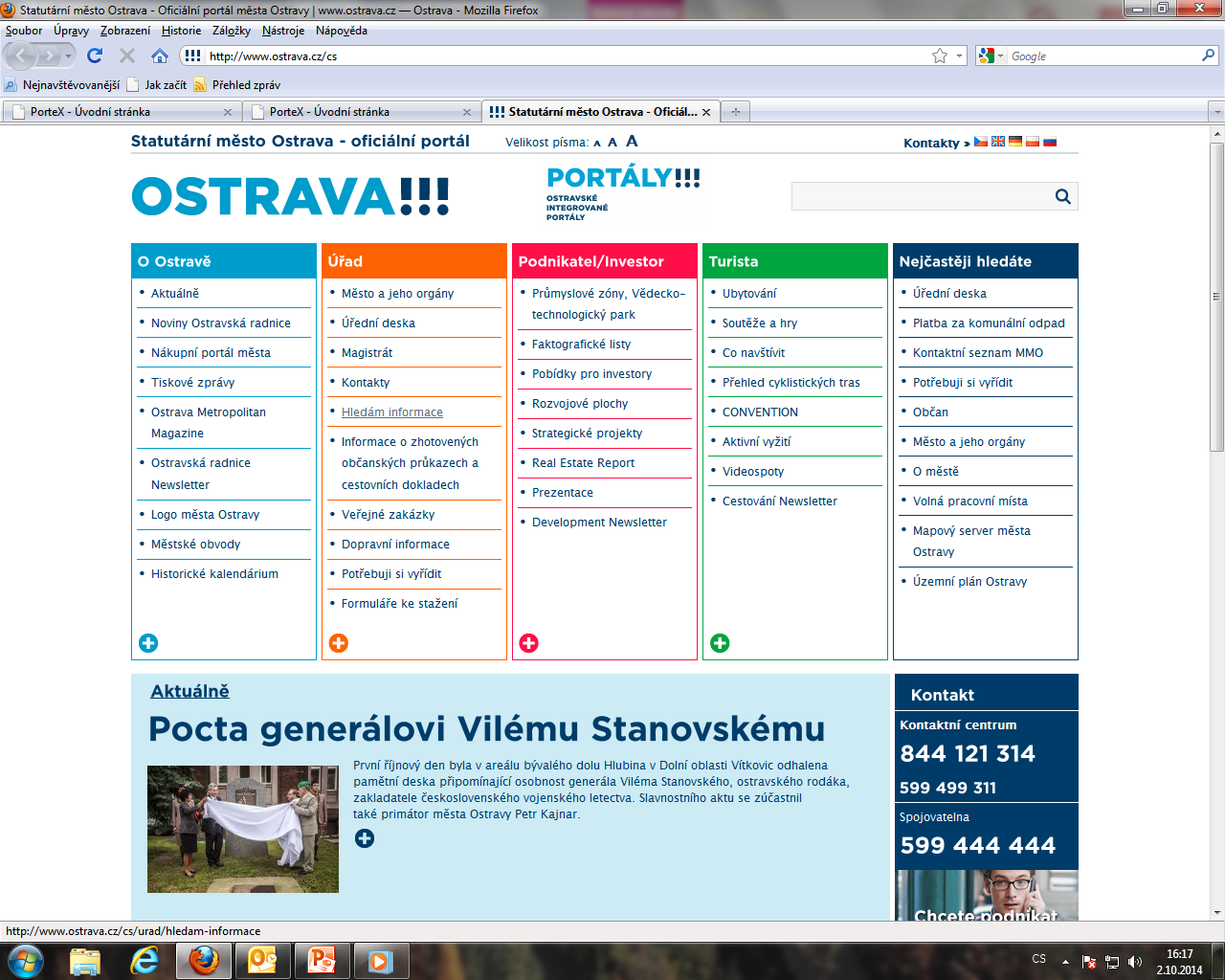Screen dimensions: 1225x980
Task: Open the Historie menu
Action: 181,31
